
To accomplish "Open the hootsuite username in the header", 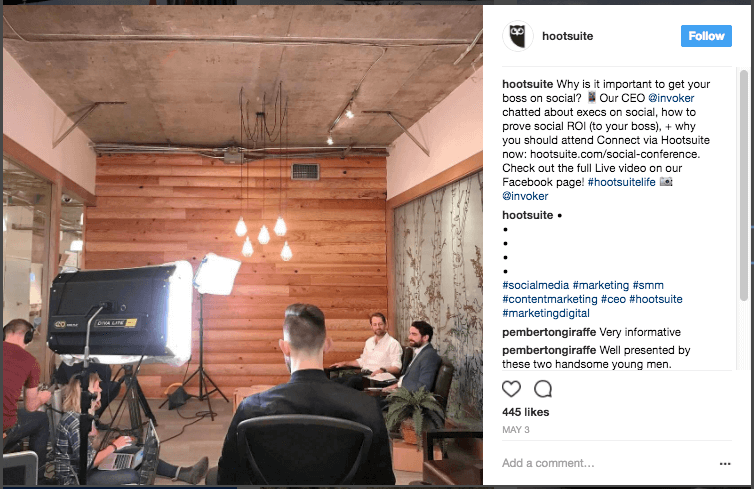I will 567,36.
